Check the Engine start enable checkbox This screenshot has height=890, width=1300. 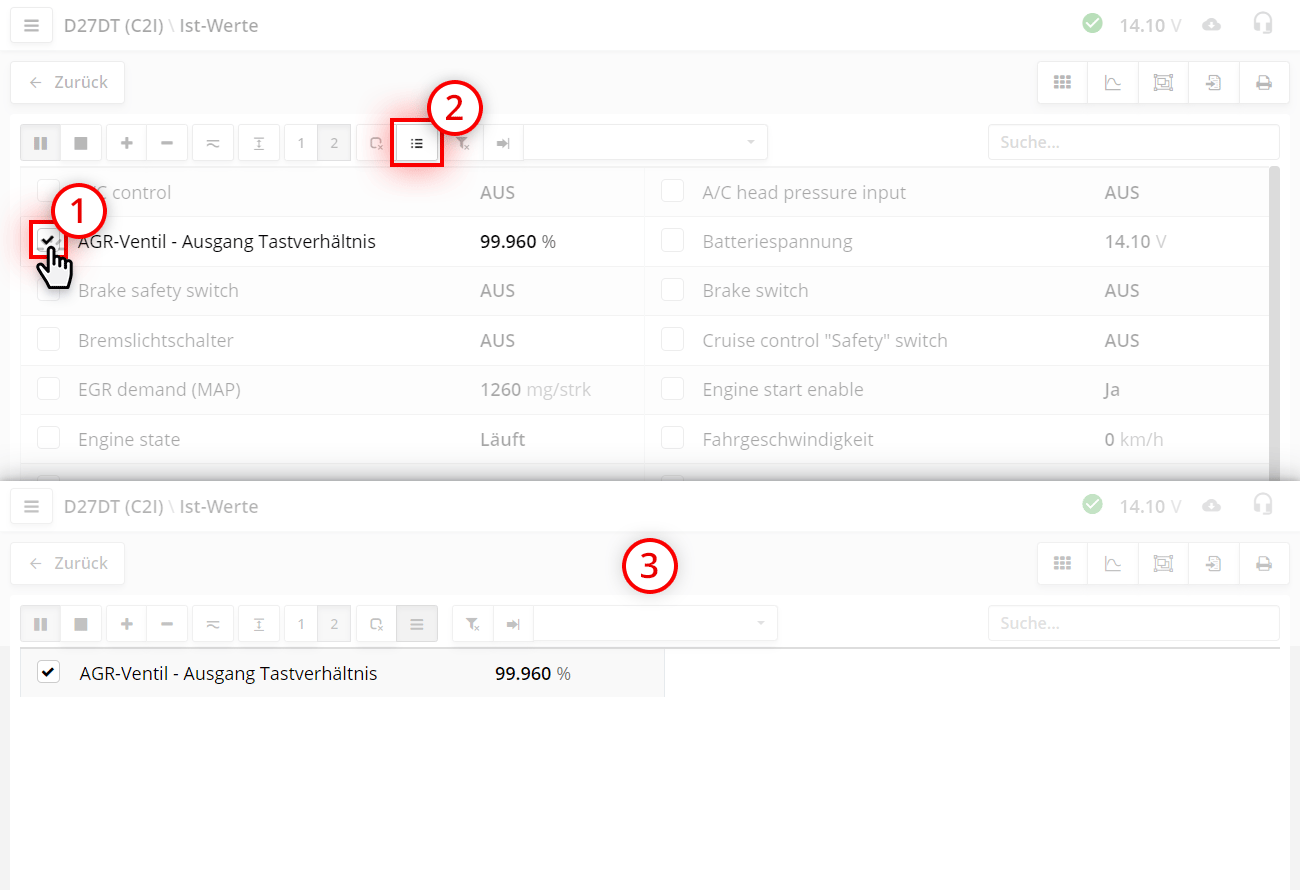(672, 389)
